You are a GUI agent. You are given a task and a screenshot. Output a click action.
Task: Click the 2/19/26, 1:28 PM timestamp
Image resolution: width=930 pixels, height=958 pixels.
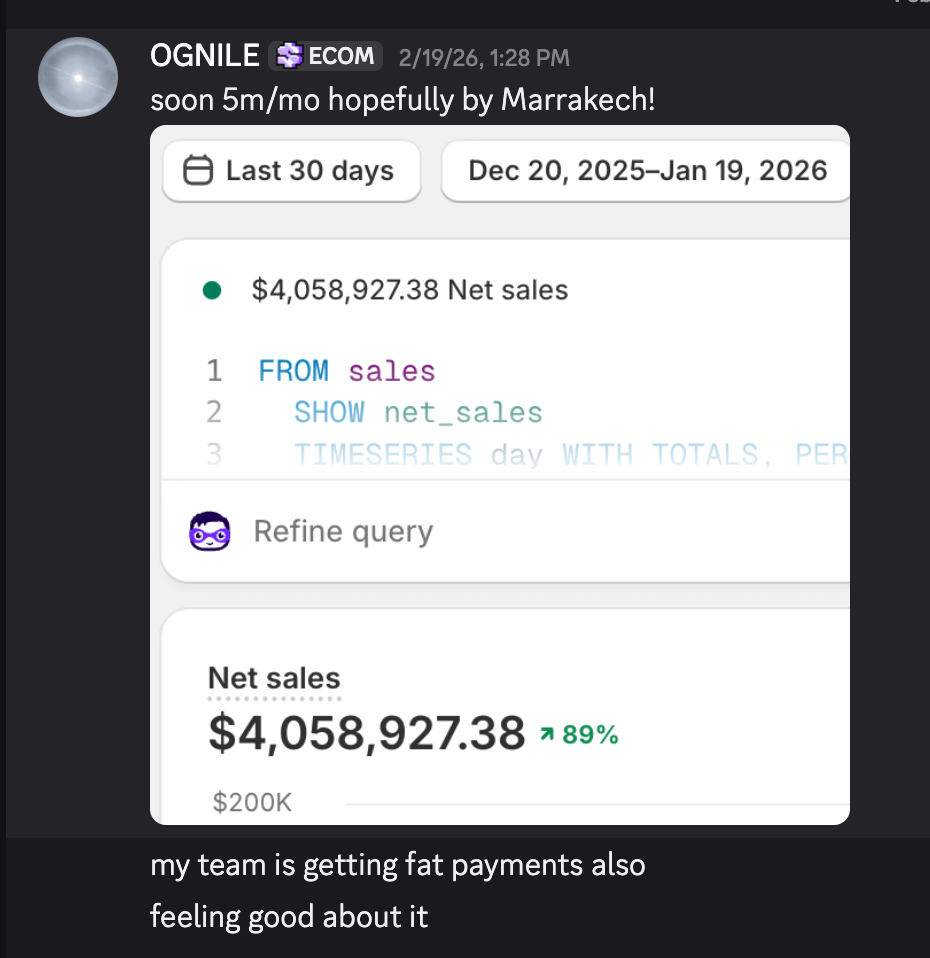484,58
